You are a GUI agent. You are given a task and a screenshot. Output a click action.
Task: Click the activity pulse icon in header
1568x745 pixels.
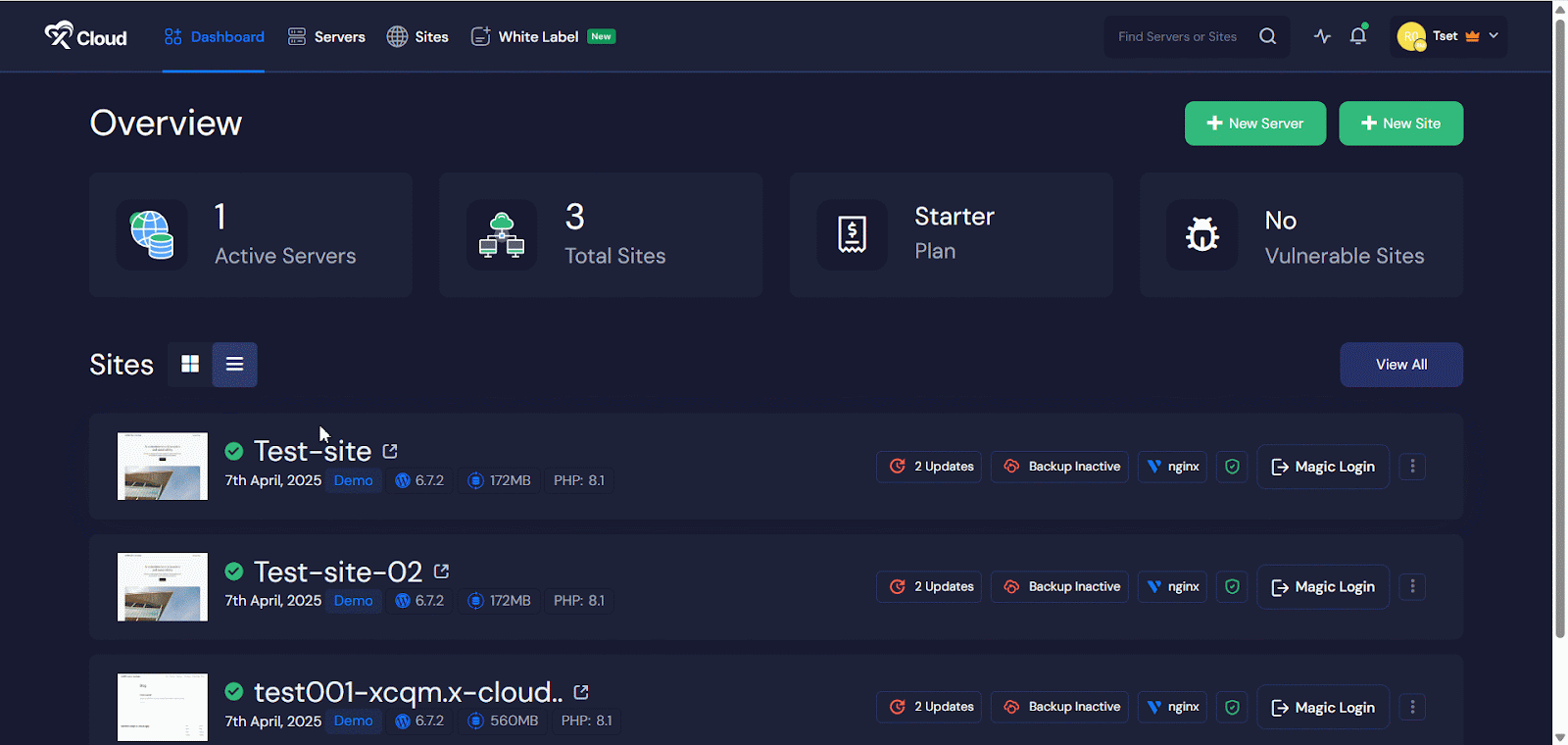tap(1322, 37)
